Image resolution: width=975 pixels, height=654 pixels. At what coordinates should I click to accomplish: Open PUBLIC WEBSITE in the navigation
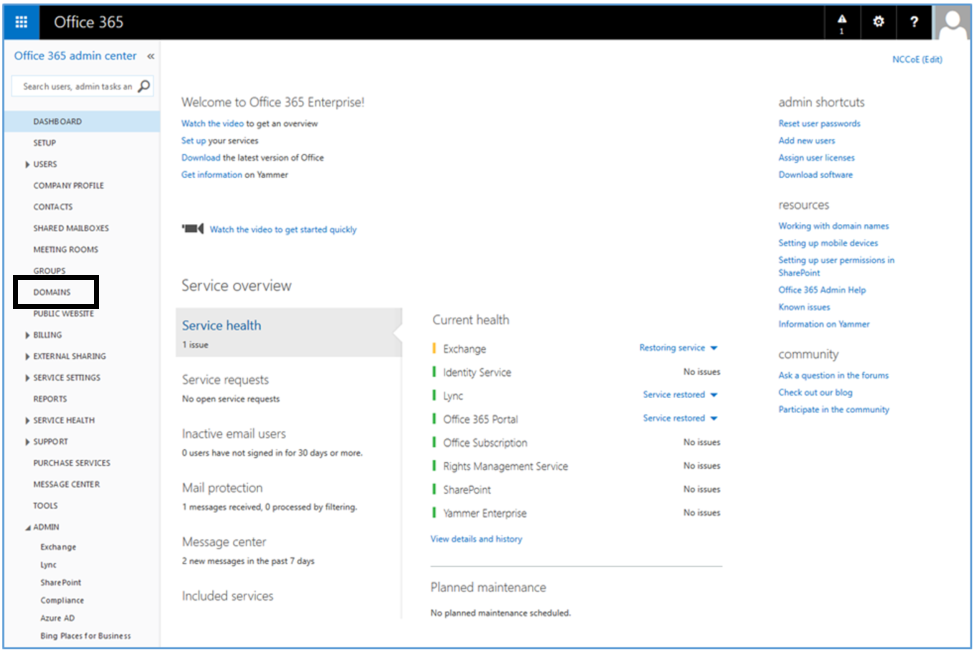(x=63, y=314)
